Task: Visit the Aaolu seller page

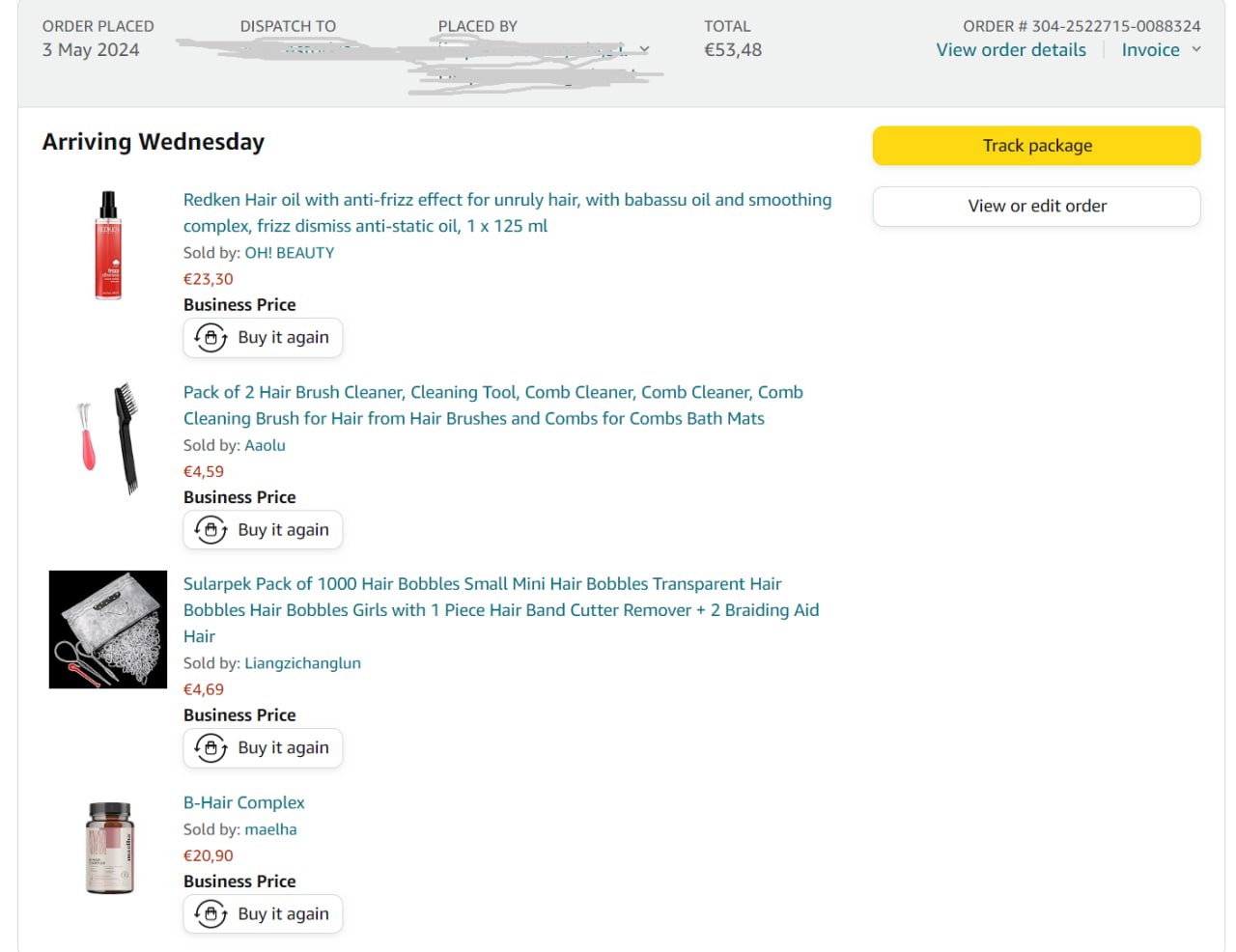Action: 265,445
